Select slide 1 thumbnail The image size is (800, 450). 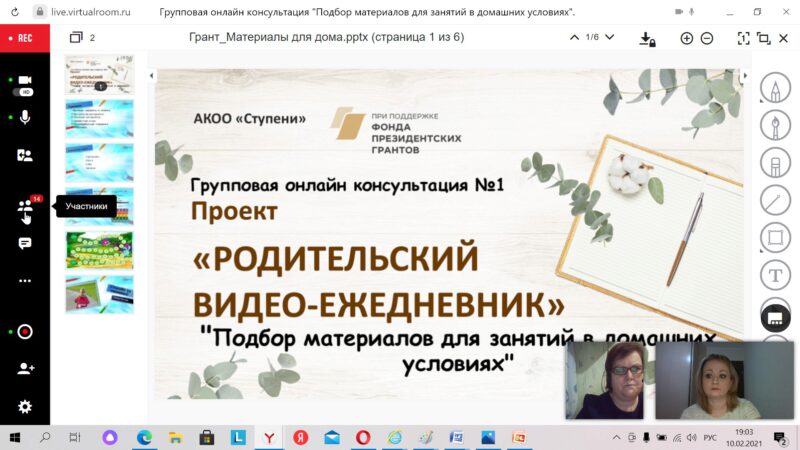pos(99,74)
